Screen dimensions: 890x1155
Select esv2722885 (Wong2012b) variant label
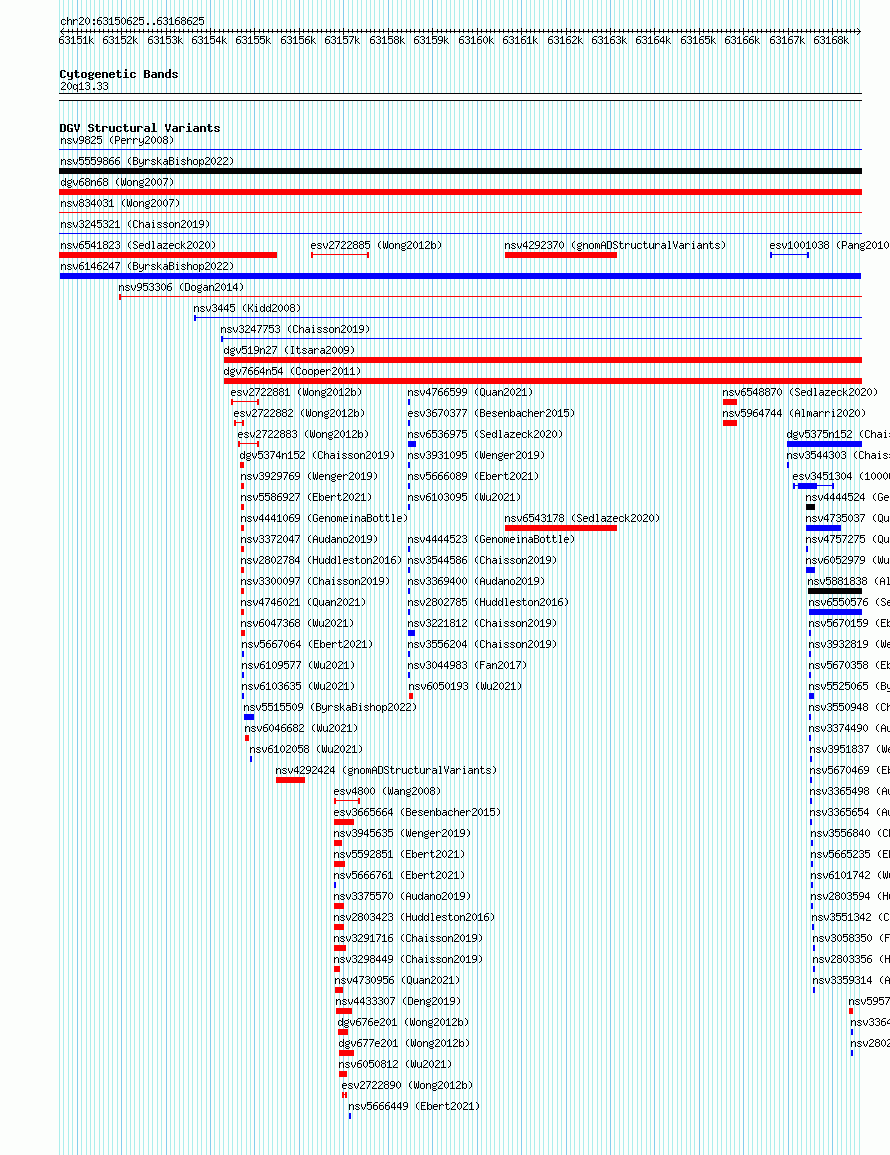click(376, 245)
